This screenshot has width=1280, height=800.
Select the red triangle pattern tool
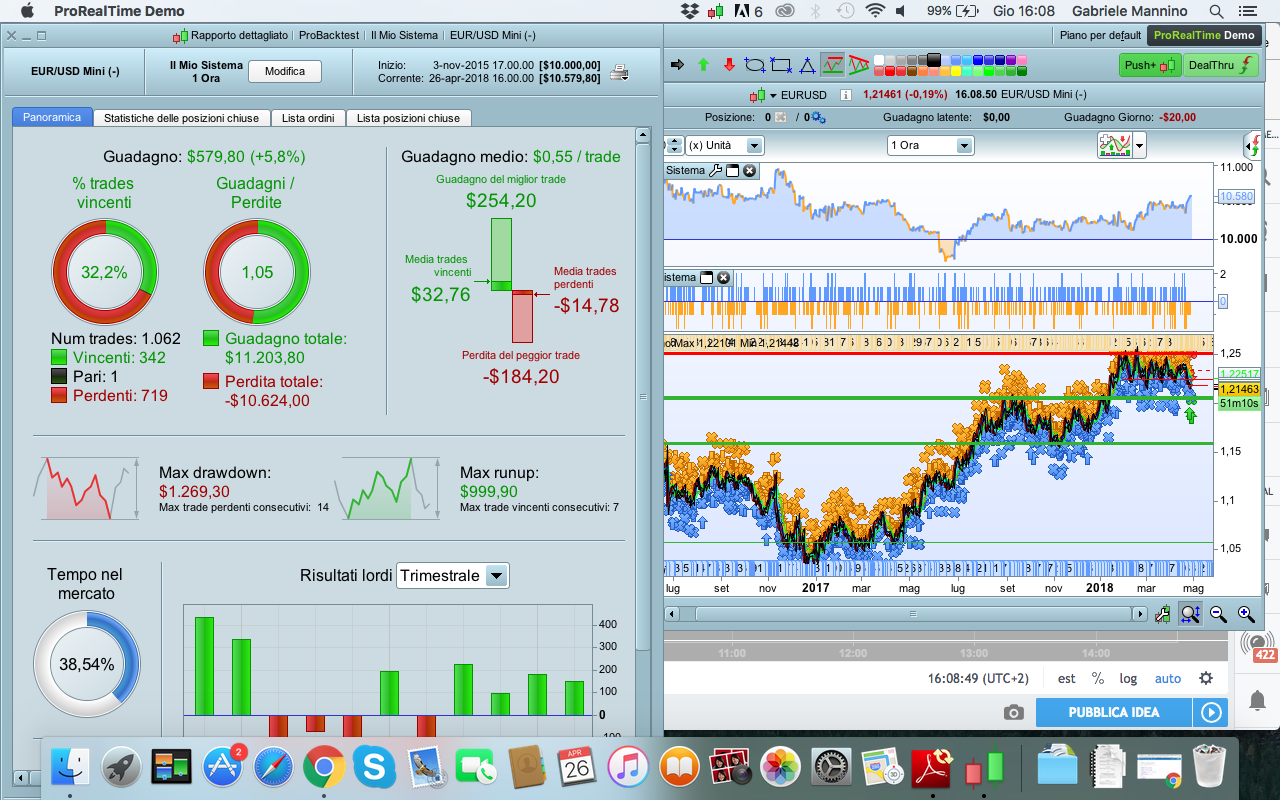pos(857,65)
